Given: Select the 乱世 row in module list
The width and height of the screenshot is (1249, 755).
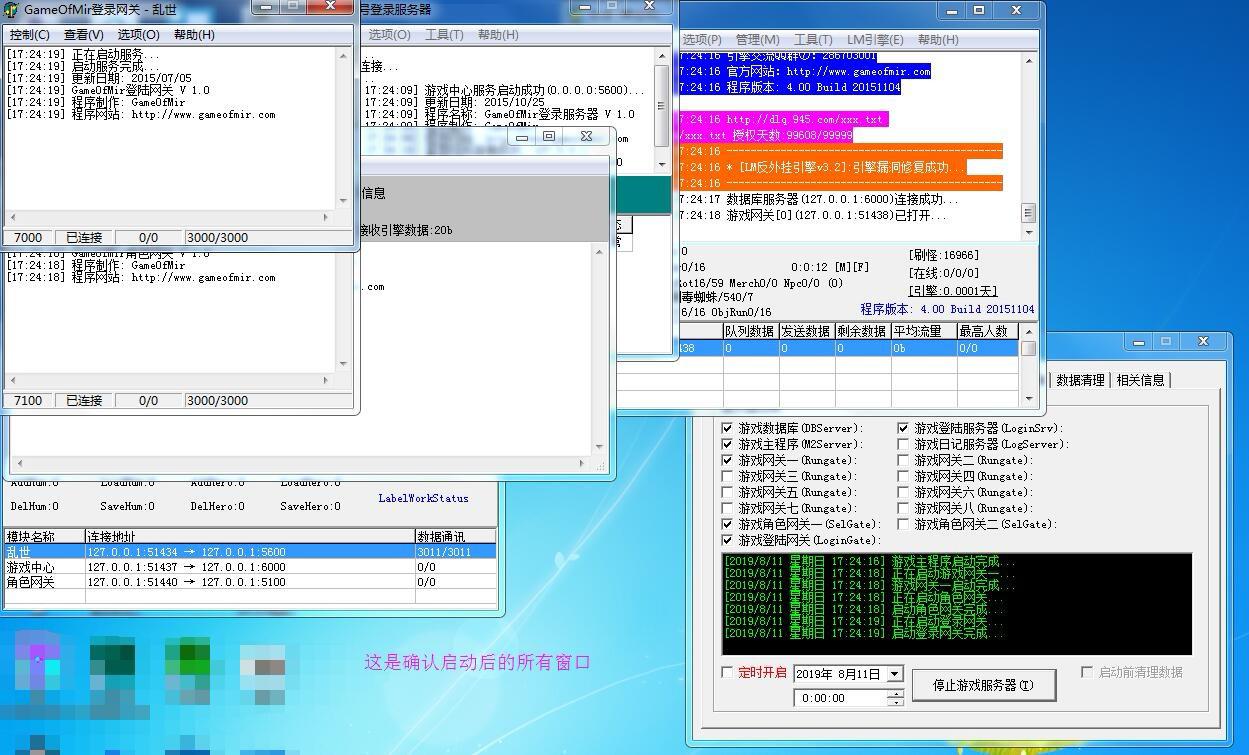Looking at the screenshot, I should pyautogui.click(x=250, y=551).
